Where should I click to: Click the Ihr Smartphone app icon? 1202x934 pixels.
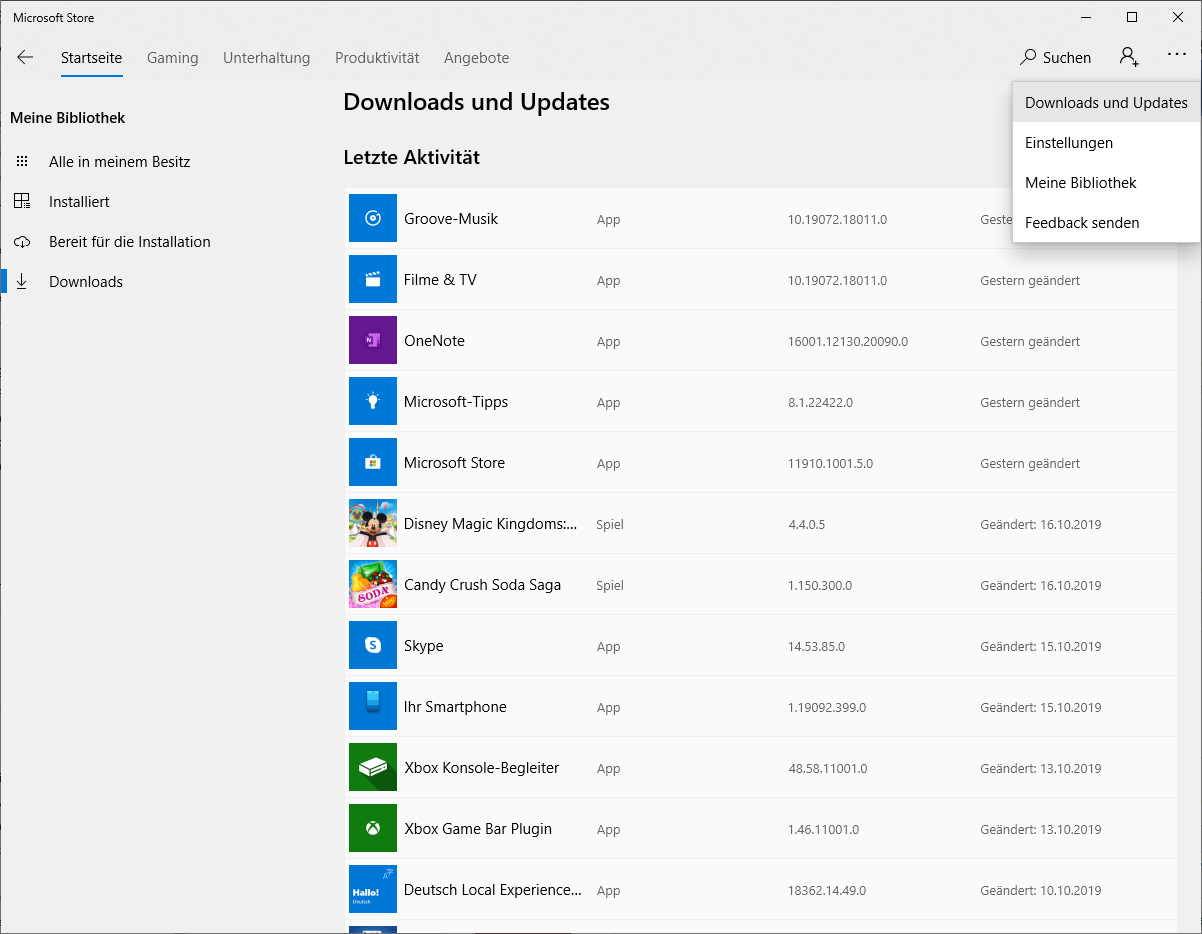point(373,706)
